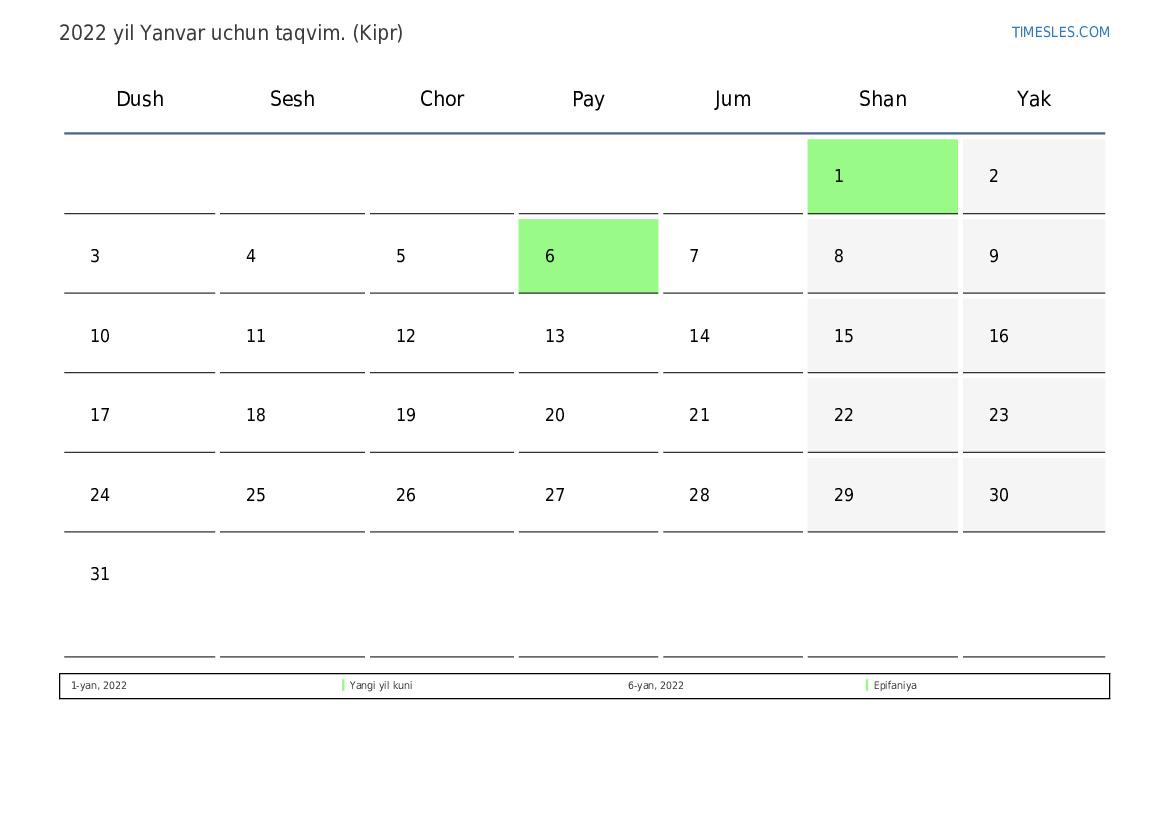Select date 25 in the calendar
The width and height of the screenshot is (1169, 827).
coord(256,495)
